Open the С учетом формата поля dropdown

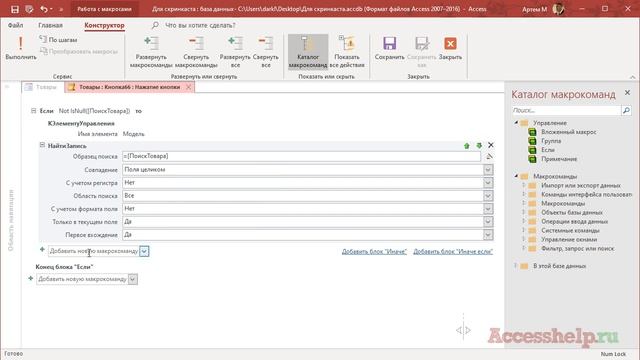(x=488, y=209)
